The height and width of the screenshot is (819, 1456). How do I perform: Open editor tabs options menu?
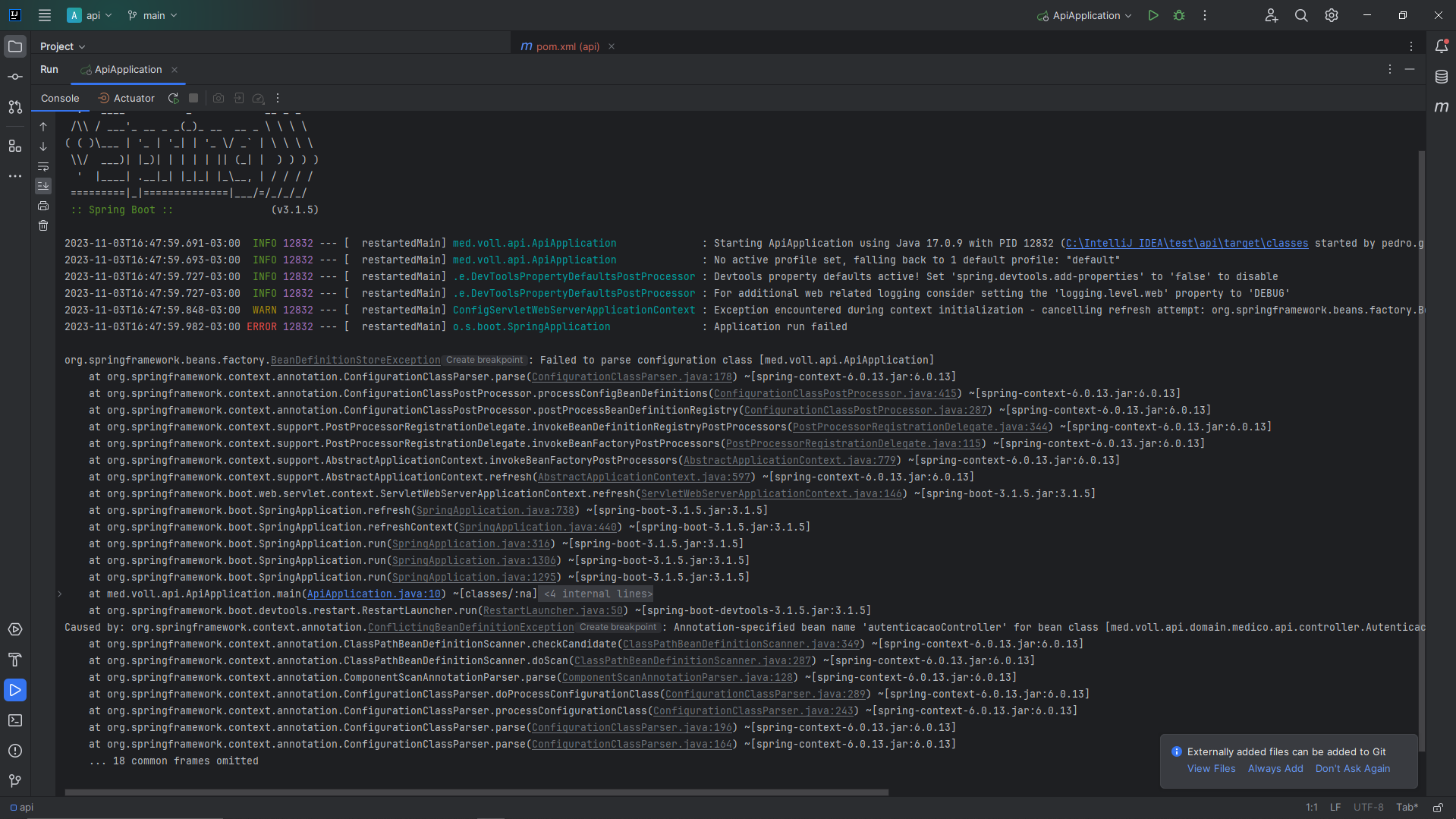pyautogui.click(x=1411, y=46)
